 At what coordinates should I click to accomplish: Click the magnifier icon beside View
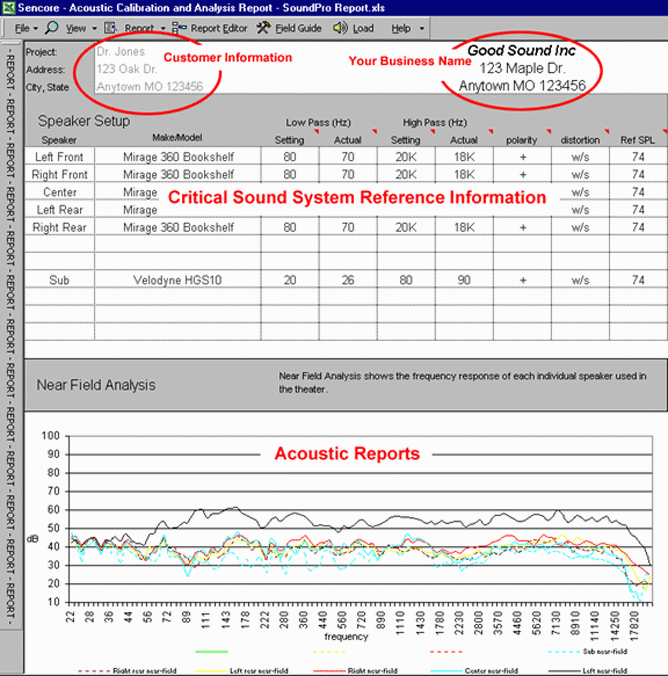(52, 28)
